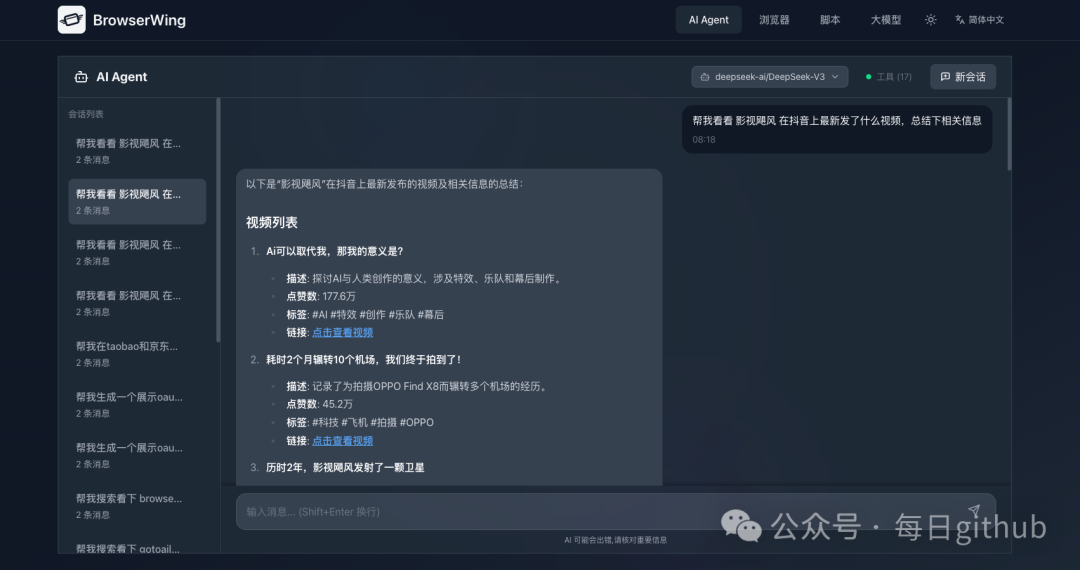1080x570 pixels.
Task: Click the chat area vertical scrollbar
Action: [1009, 134]
